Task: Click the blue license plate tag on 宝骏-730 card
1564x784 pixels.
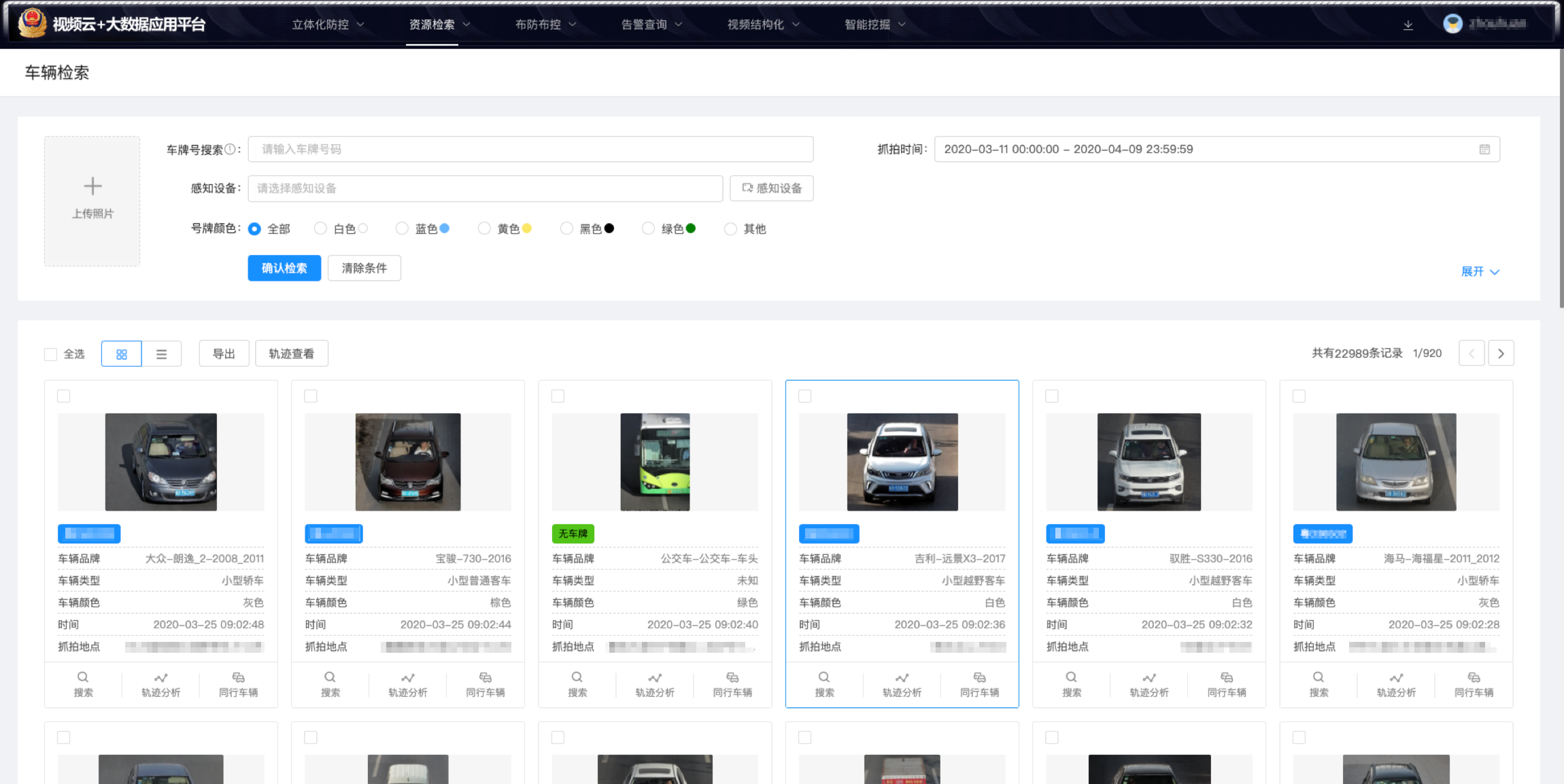Action: [x=334, y=534]
